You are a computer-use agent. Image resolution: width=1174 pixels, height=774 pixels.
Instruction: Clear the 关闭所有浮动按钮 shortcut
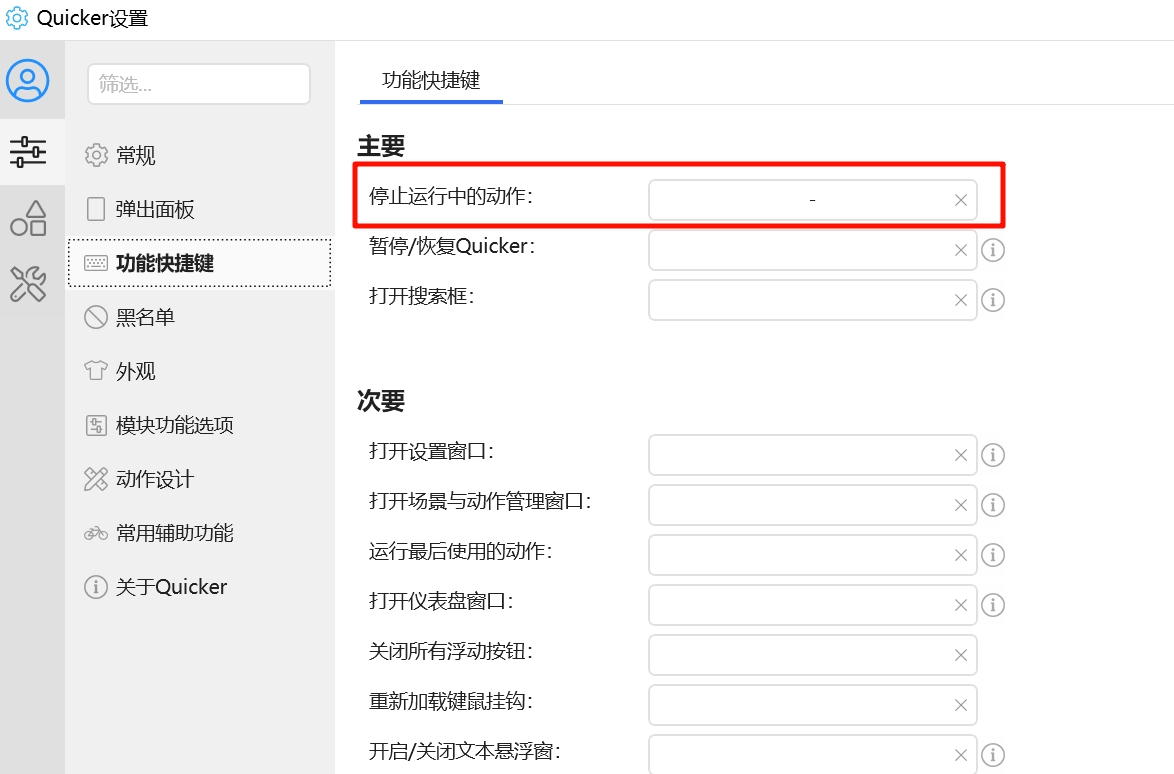[961, 655]
